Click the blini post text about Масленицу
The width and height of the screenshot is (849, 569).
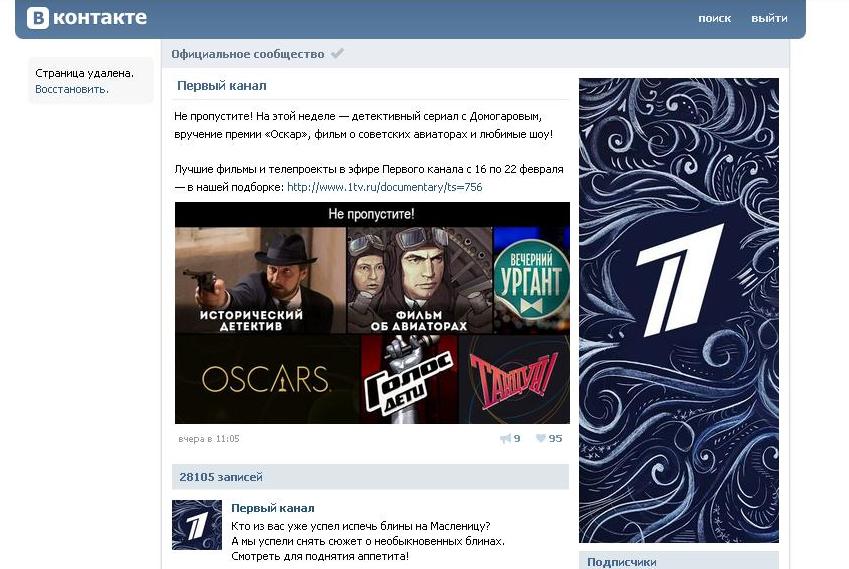(368, 541)
